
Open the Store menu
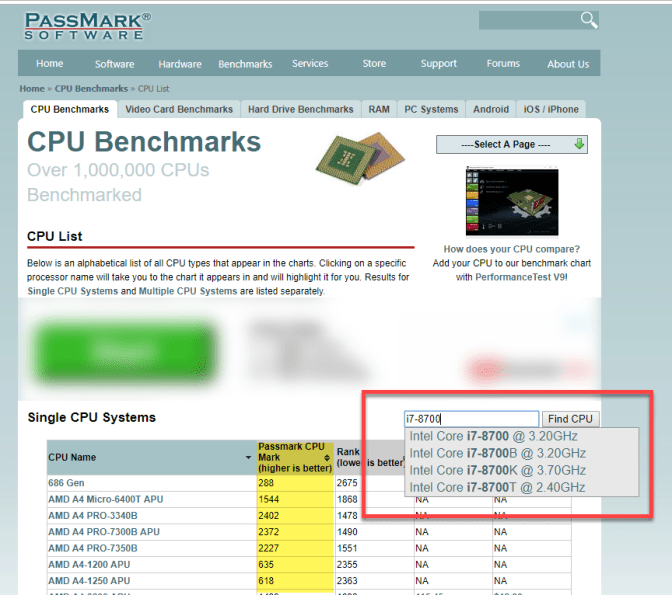point(374,63)
